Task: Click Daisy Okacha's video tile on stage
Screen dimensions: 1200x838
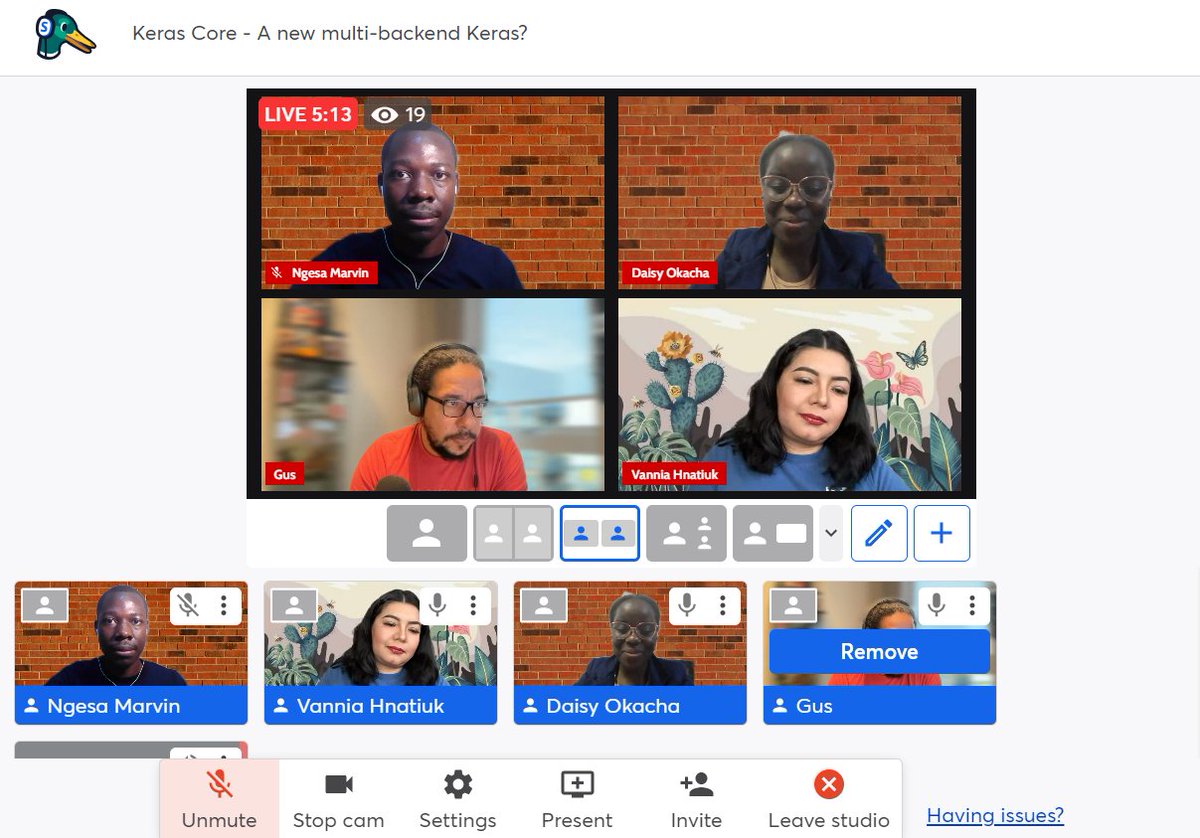Action: 790,193
